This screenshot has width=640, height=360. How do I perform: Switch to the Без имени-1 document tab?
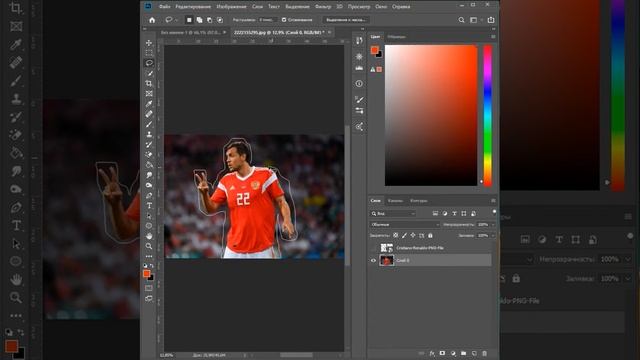[190, 32]
